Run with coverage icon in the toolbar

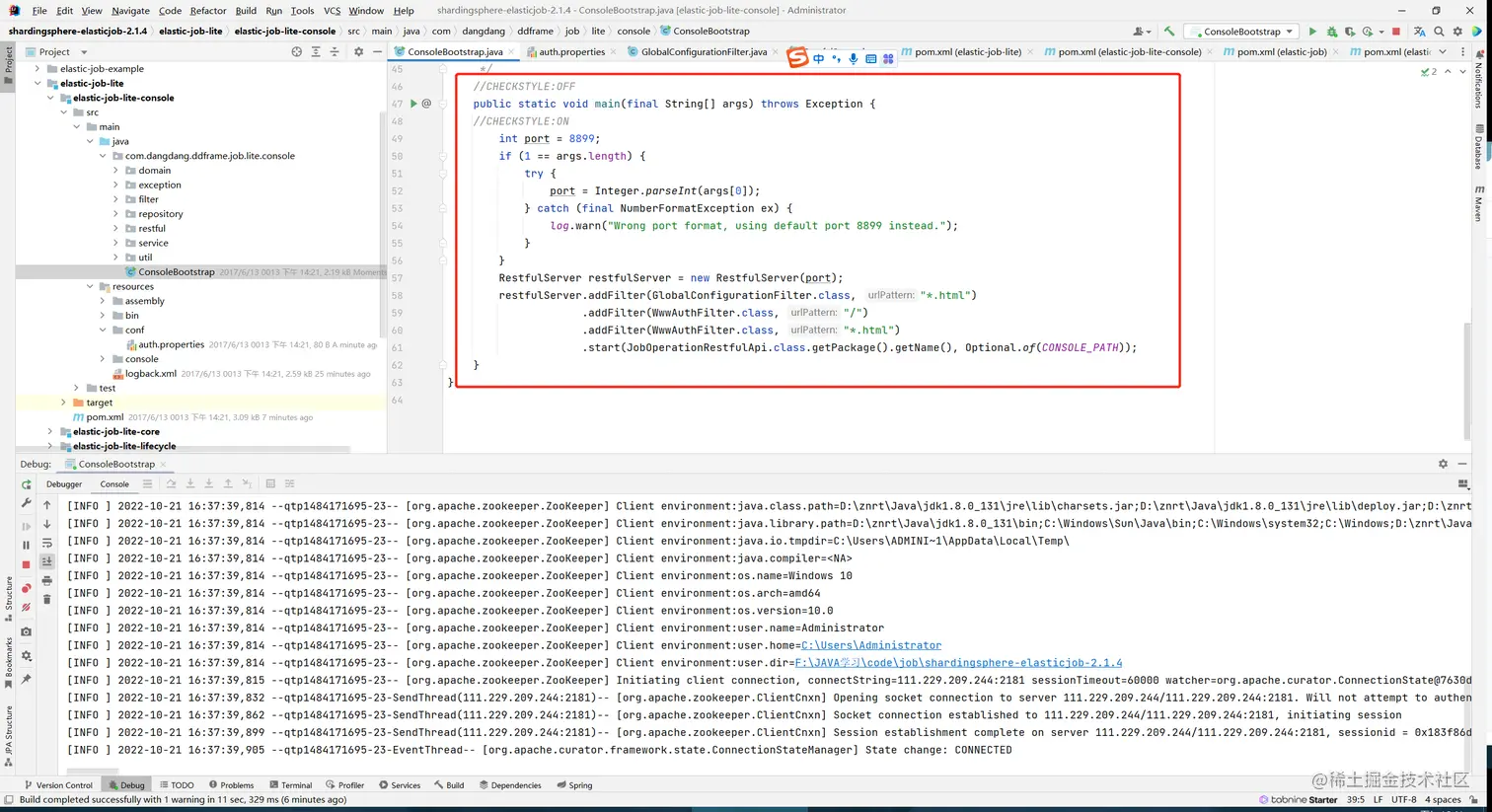(x=1350, y=32)
